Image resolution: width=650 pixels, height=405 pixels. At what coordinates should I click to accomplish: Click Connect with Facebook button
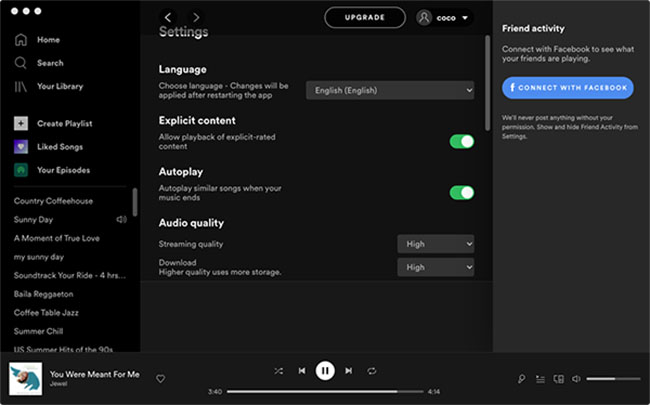point(568,87)
